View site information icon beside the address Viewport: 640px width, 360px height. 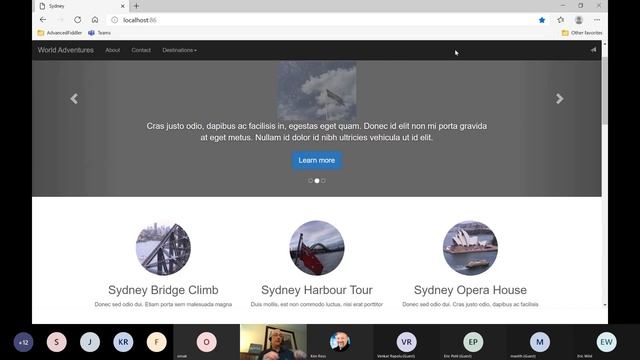pos(115,20)
